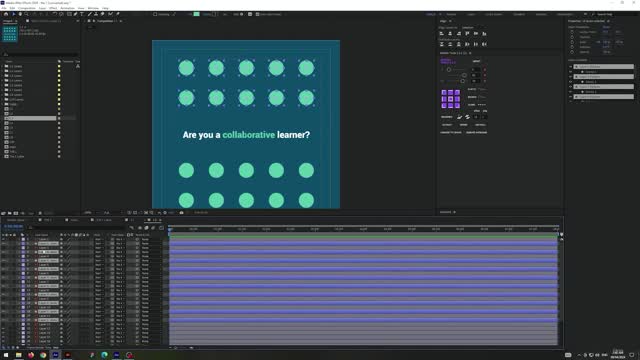This screenshot has width=640, height=360.
Task: Open the blending Mode dropdown for layer 3
Action: [99, 248]
